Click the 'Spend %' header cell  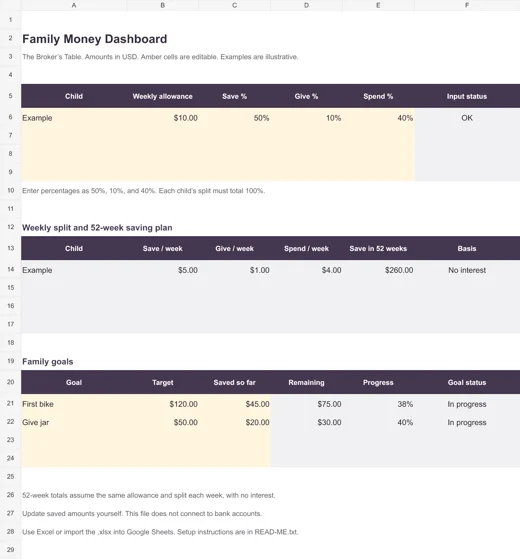coord(378,96)
